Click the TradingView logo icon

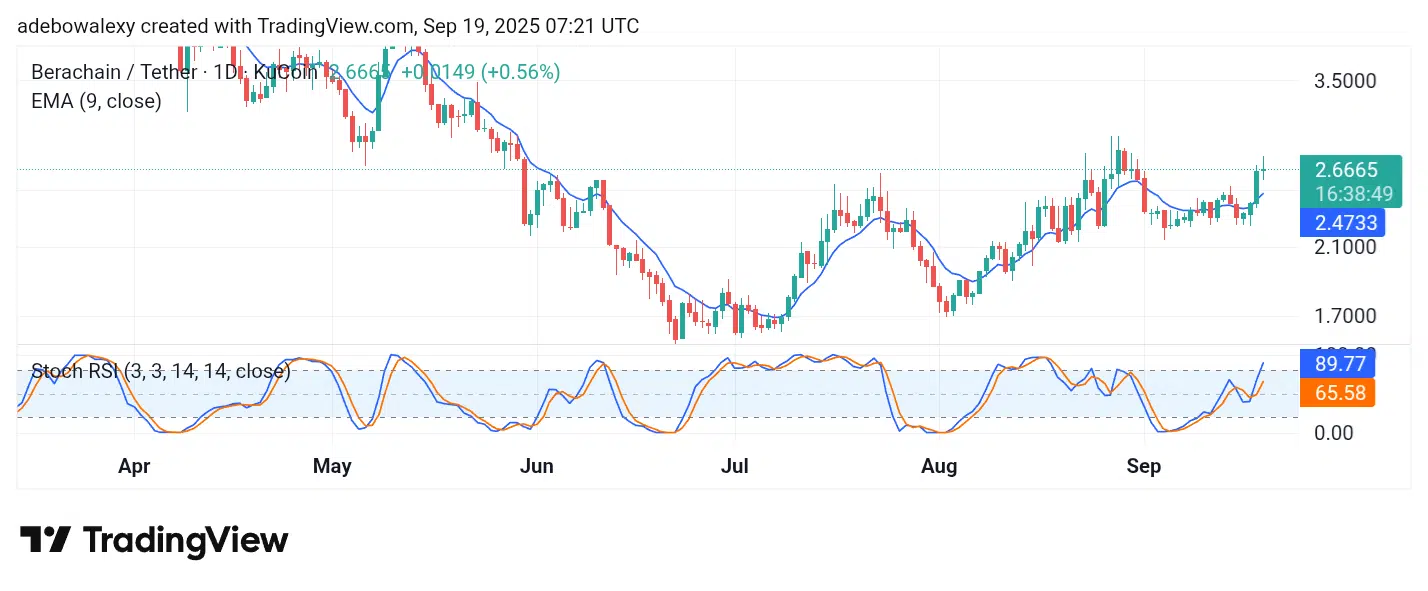point(45,540)
